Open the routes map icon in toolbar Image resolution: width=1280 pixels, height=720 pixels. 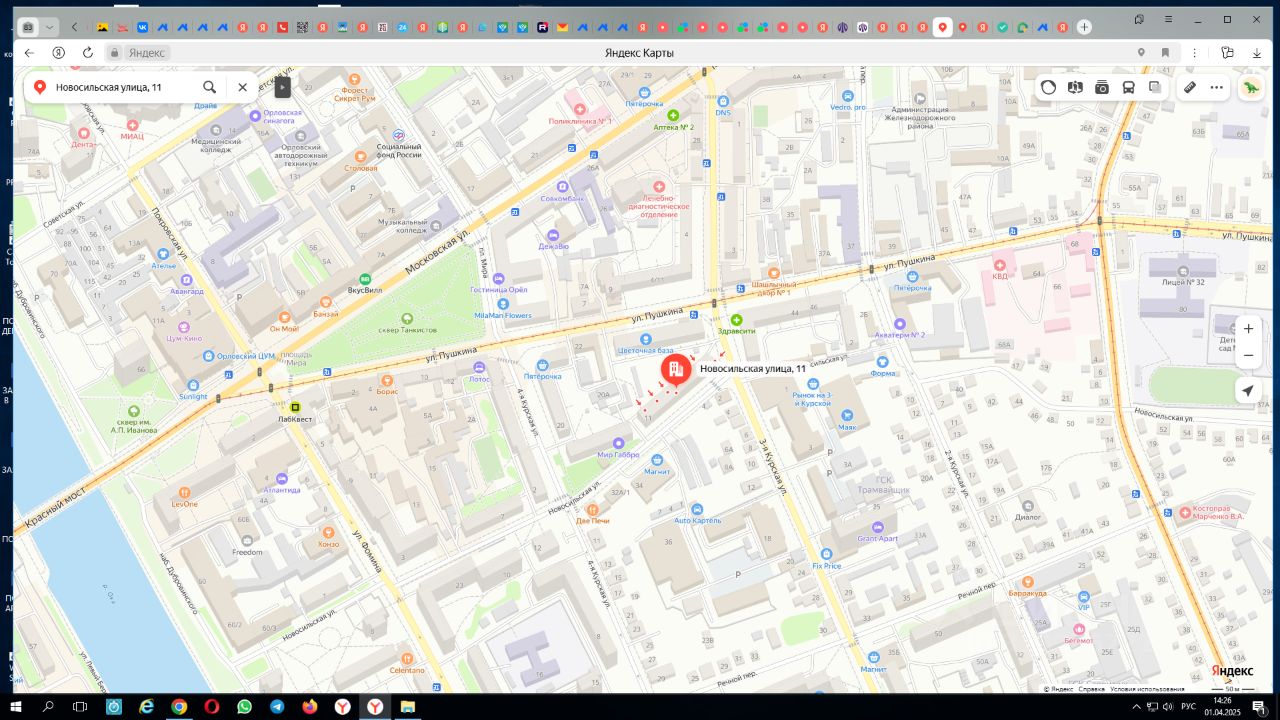point(1075,87)
